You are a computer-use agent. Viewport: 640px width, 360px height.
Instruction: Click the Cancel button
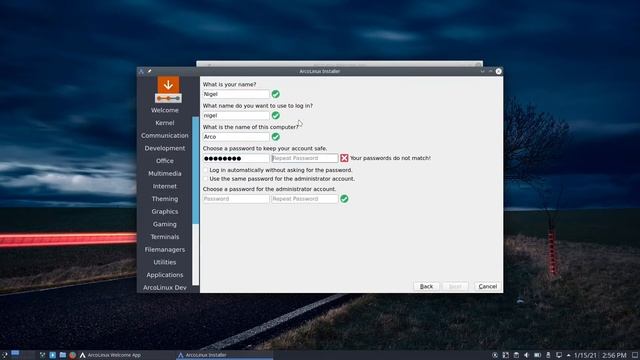pyautogui.click(x=487, y=287)
